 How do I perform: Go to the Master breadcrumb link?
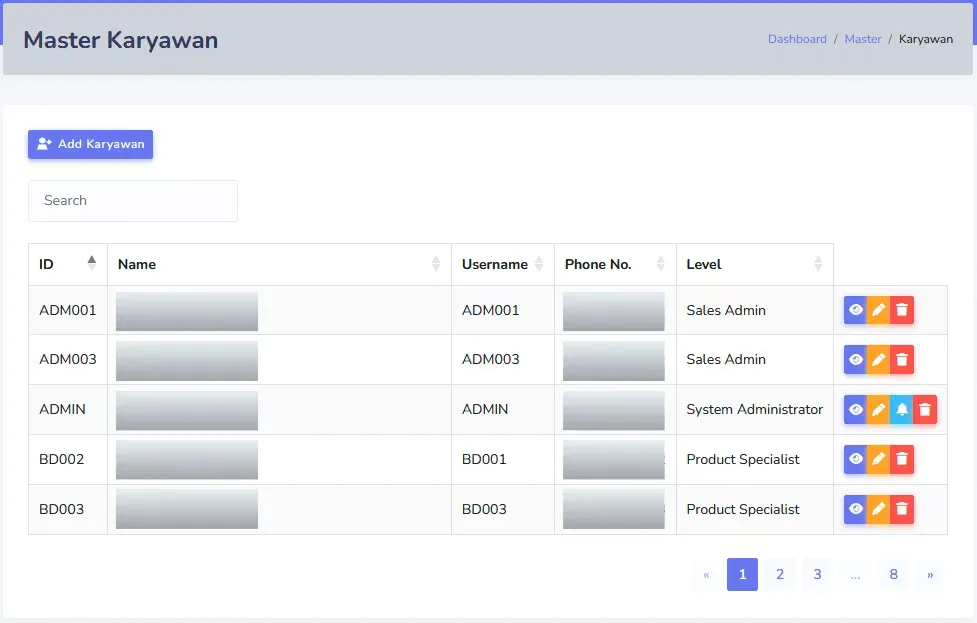pos(863,39)
